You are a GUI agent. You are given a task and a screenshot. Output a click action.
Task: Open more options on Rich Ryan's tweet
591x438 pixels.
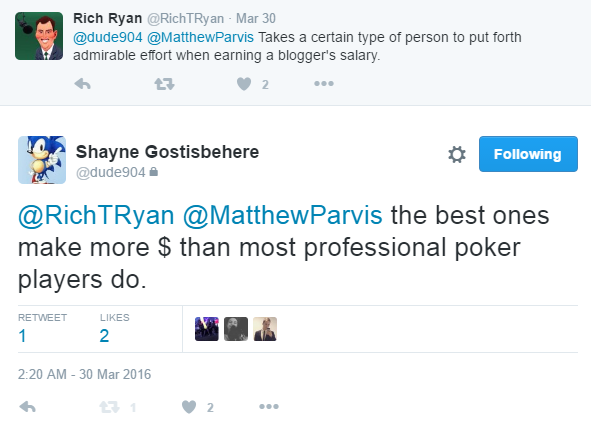(x=324, y=83)
